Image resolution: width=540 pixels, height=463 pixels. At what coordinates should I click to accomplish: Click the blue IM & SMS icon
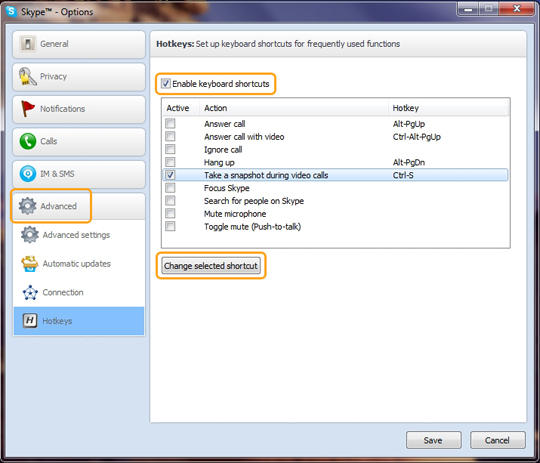(x=28, y=173)
